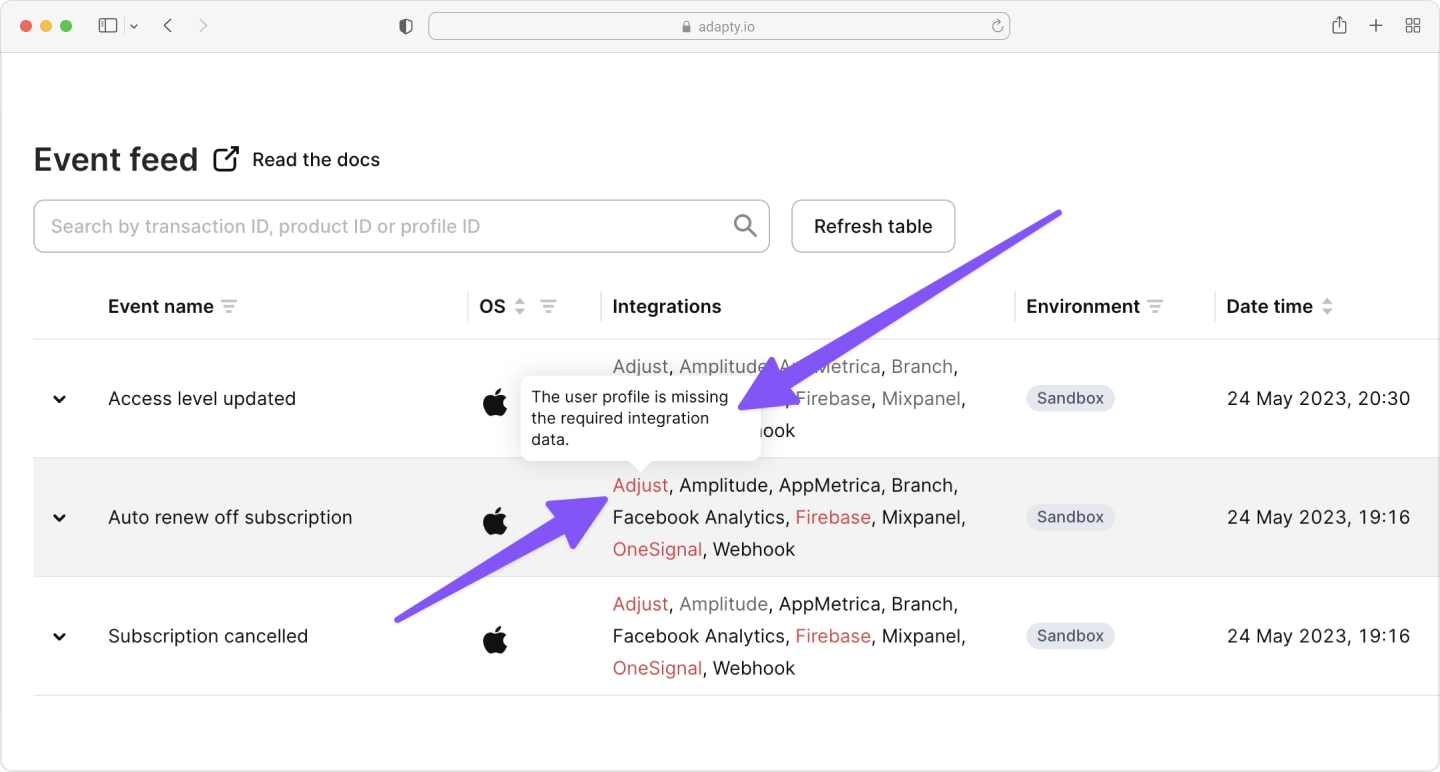Open the OS column filter icon
The width and height of the screenshot is (1440, 772).
click(x=548, y=307)
